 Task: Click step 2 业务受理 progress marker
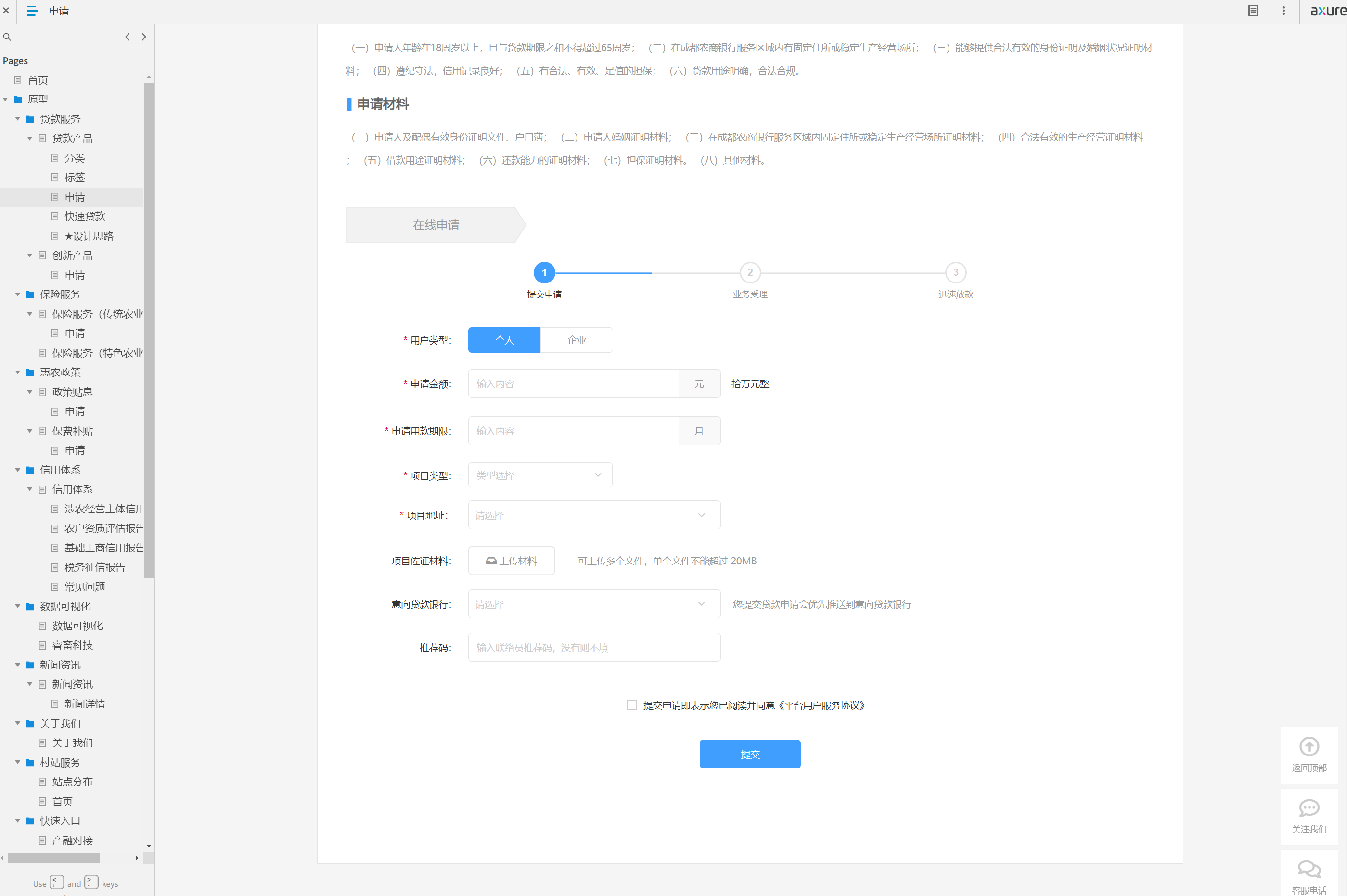[750, 272]
